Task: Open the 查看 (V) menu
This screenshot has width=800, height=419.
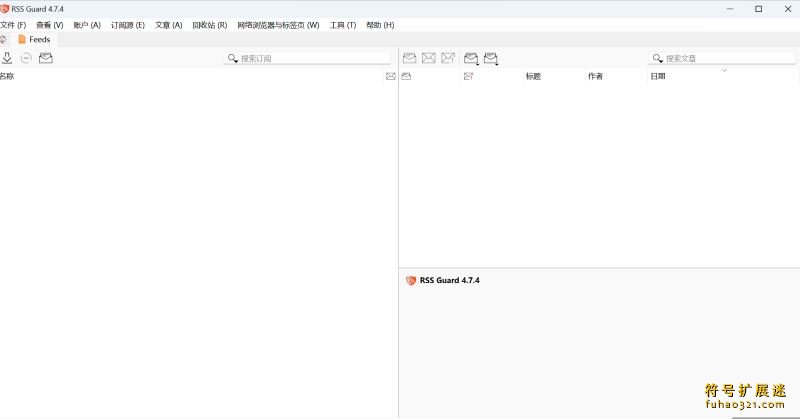Action: 49,25
